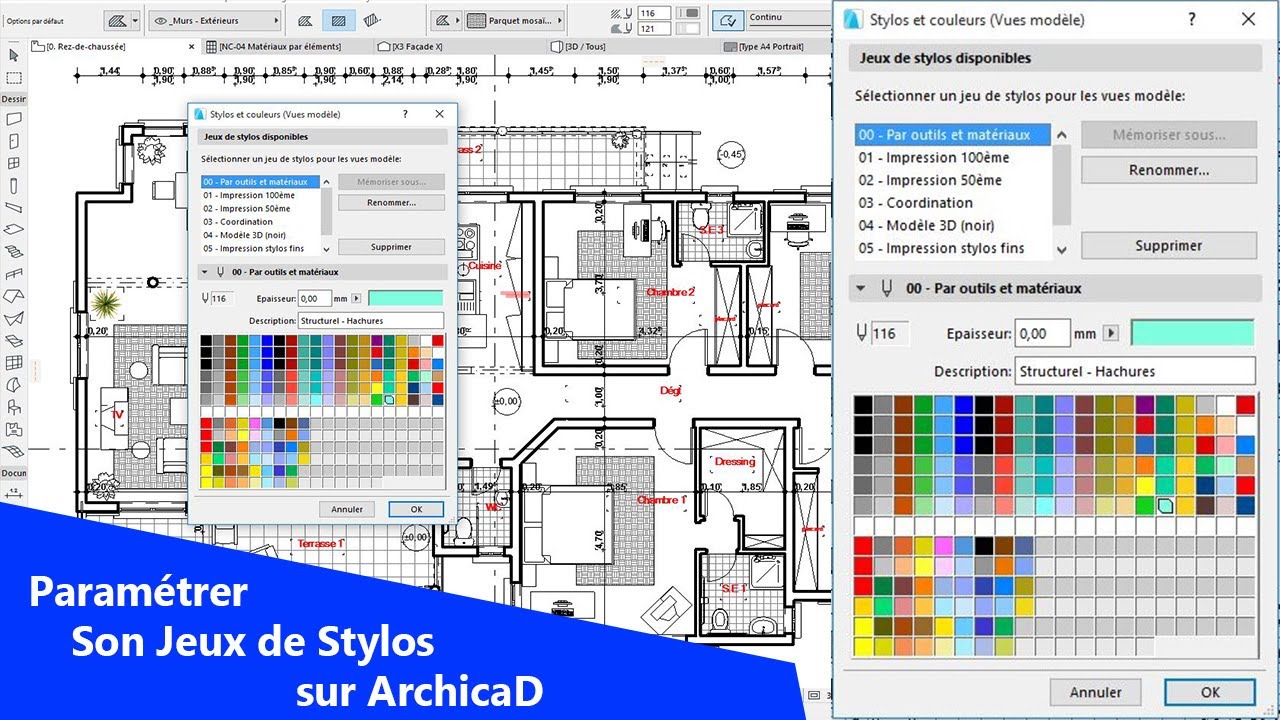Click Annuler in the large dialog
The height and width of the screenshot is (720, 1280).
click(x=1096, y=692)
